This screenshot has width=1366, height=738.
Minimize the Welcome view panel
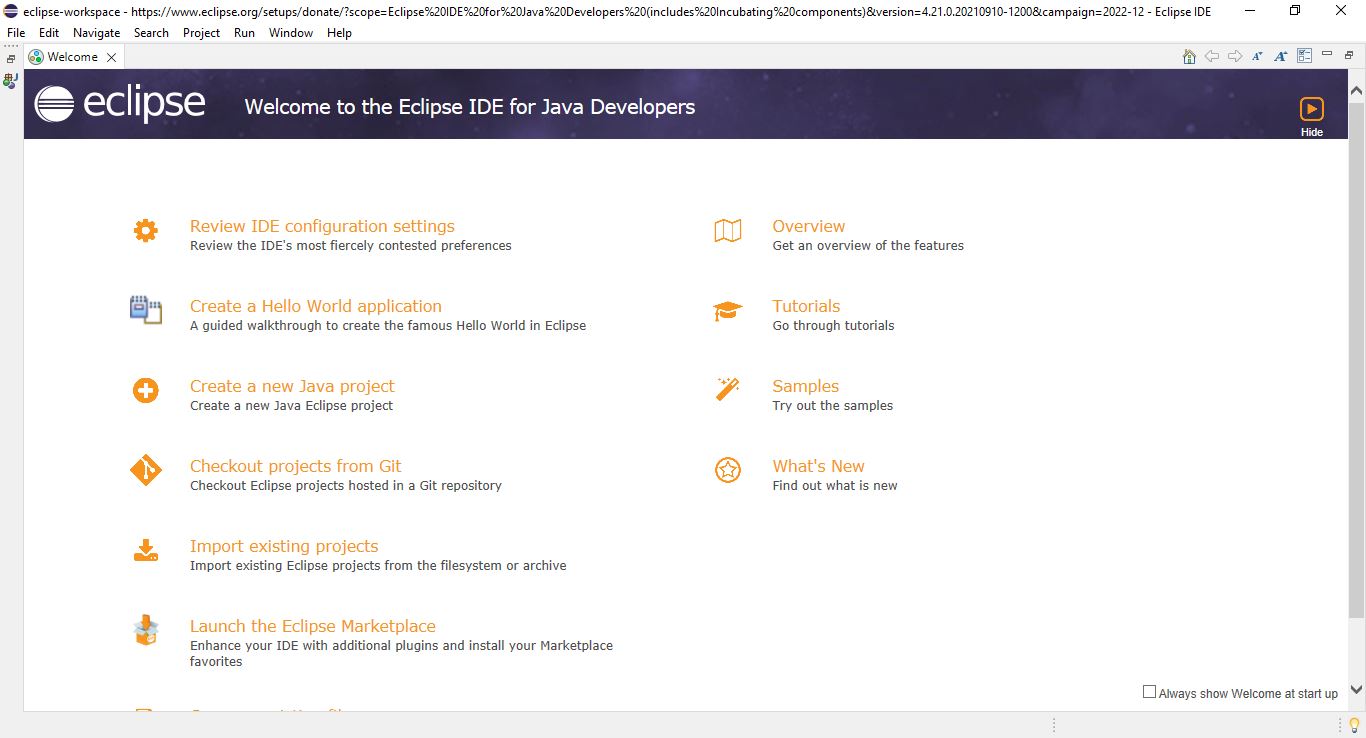pyautogui.click(x=1327, y=54)
